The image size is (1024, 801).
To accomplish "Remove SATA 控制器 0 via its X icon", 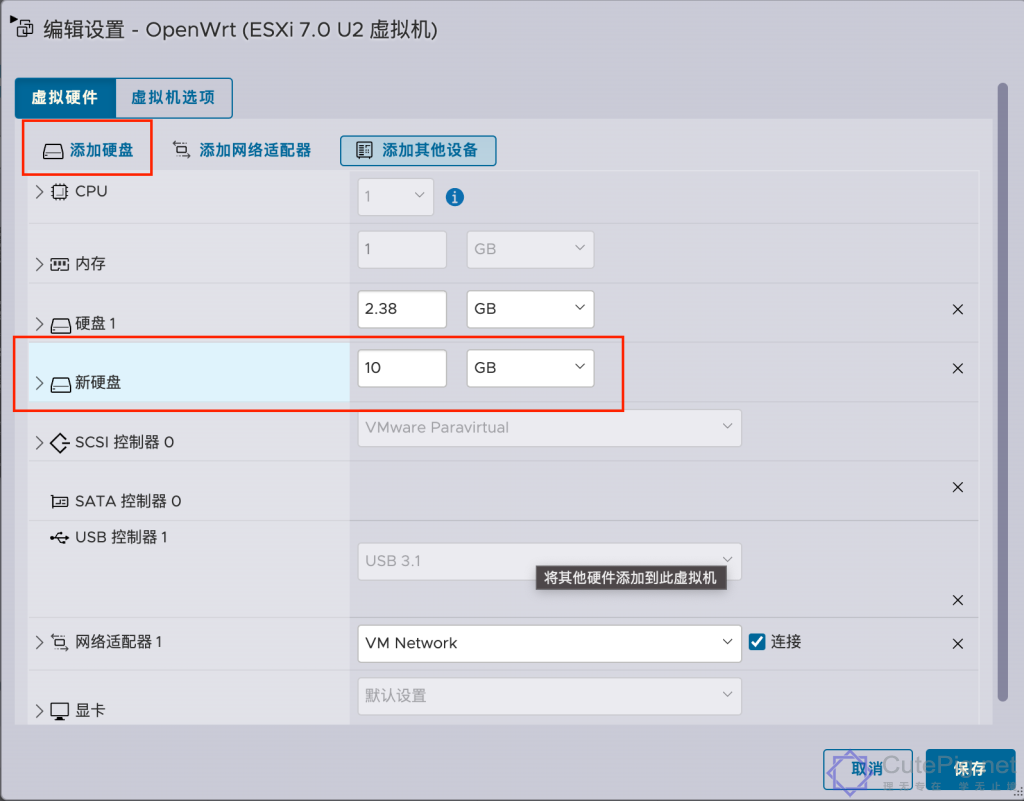I will point(957,487).
